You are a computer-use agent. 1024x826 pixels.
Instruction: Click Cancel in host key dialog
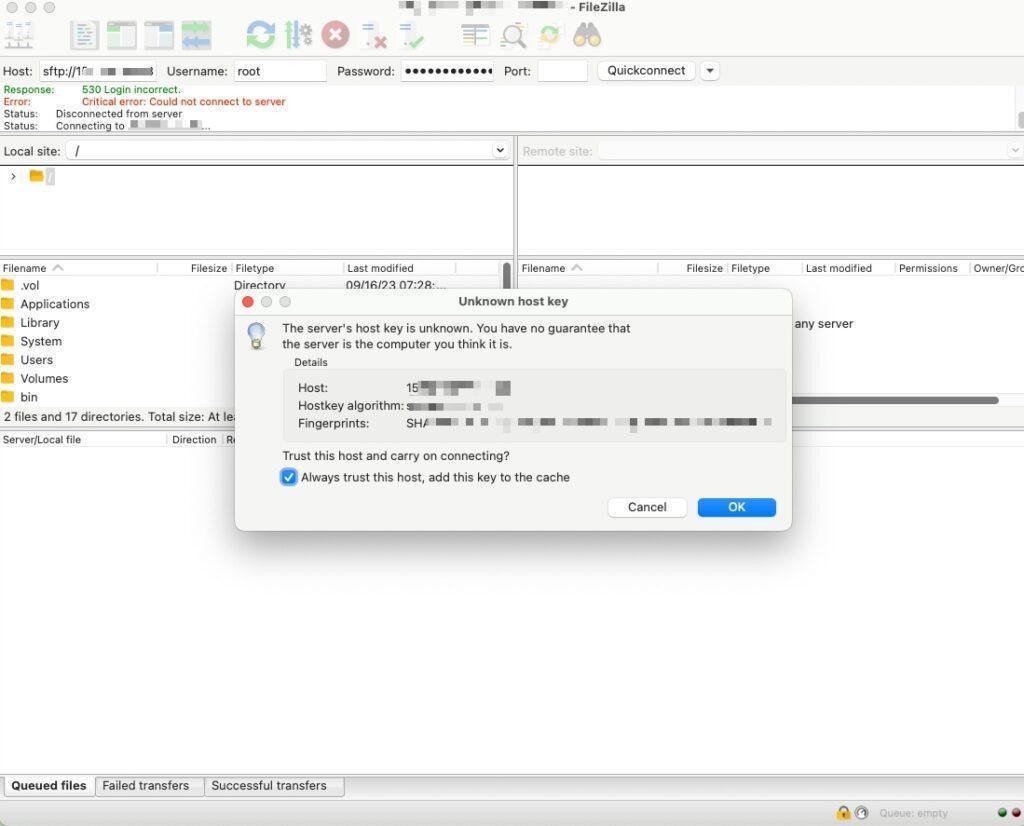coord(647,507)
